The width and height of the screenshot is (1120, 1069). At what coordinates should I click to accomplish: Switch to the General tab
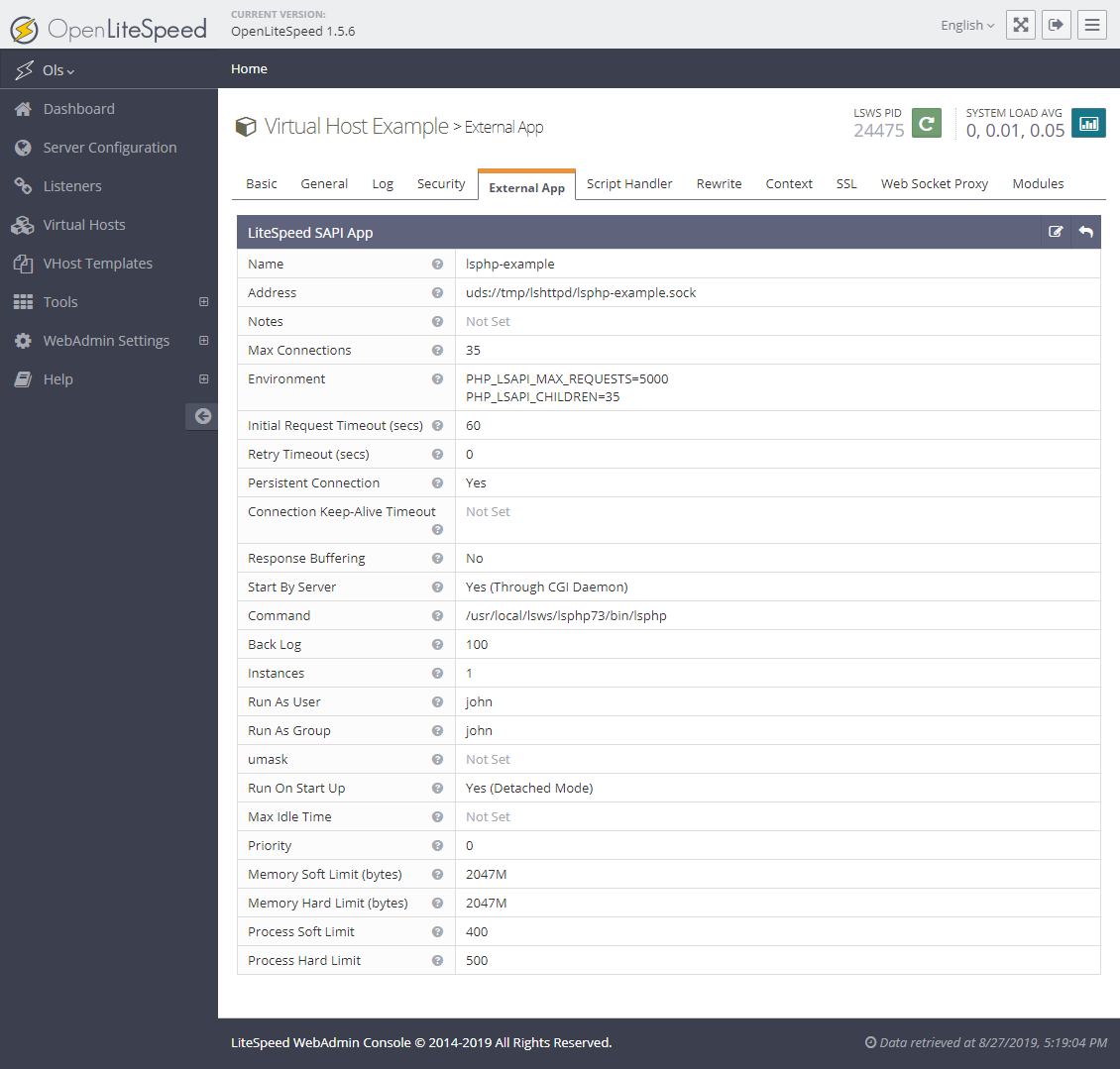coord(324,183)
